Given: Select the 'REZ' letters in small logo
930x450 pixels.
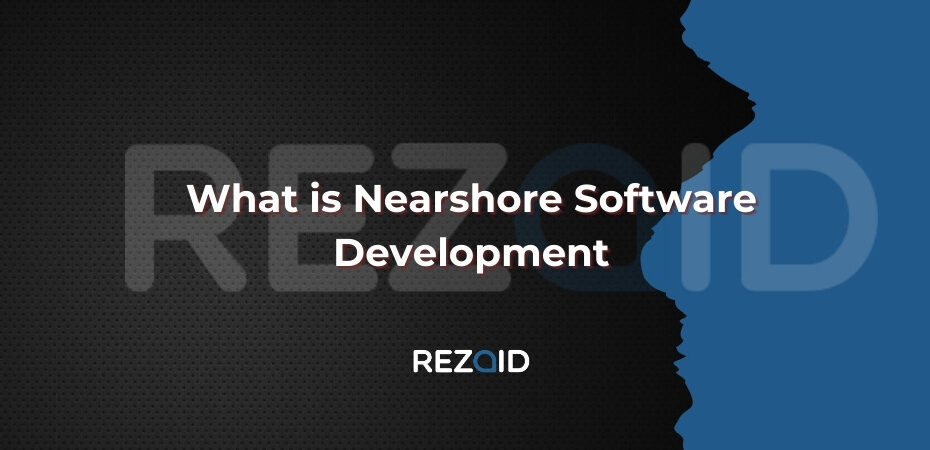Looking at the screenshot, I should coord(440,361).
